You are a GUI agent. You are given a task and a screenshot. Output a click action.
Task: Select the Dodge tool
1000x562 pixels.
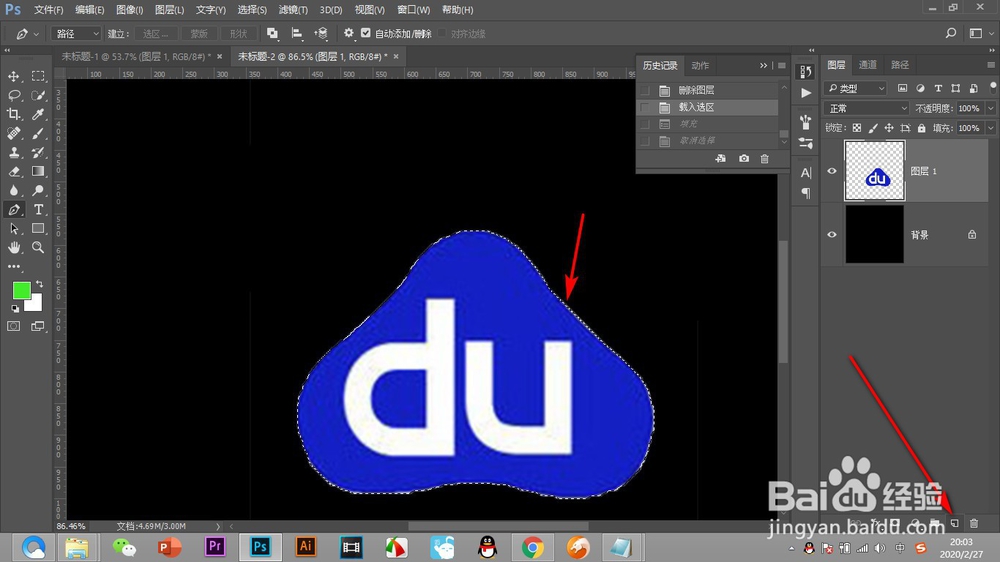click(38, 191)
